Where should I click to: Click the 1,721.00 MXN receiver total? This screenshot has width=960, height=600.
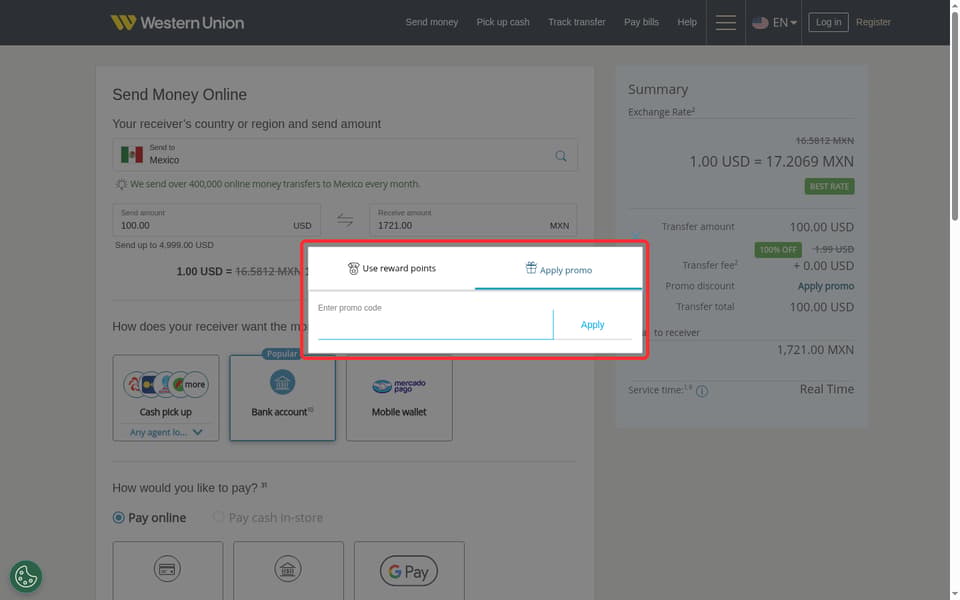coord(815,350)
